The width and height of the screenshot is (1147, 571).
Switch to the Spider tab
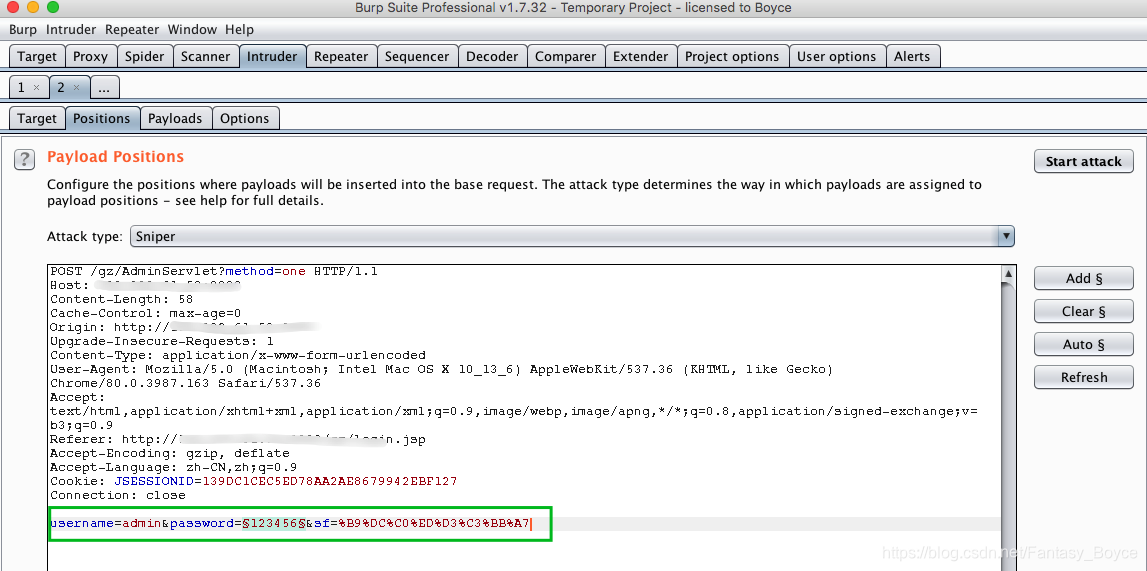[144, 56]
